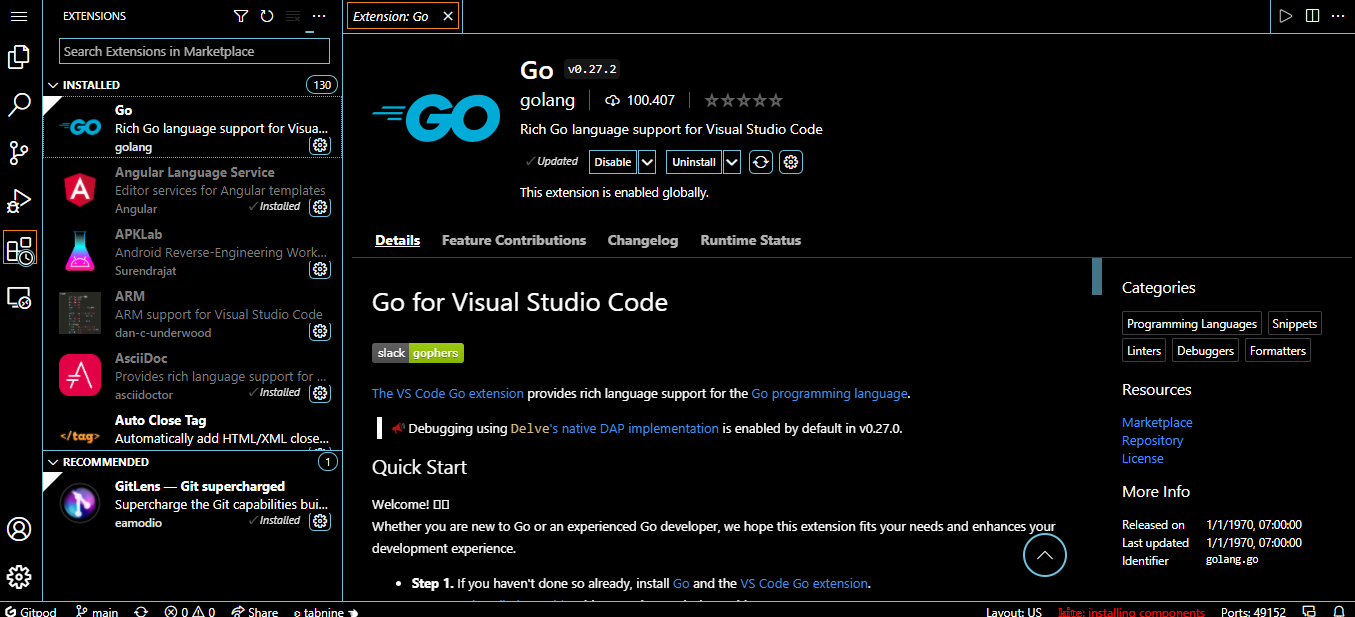The image size is (1355, 617).
Task: Open the Source Control view
Action: click(19, 153)
